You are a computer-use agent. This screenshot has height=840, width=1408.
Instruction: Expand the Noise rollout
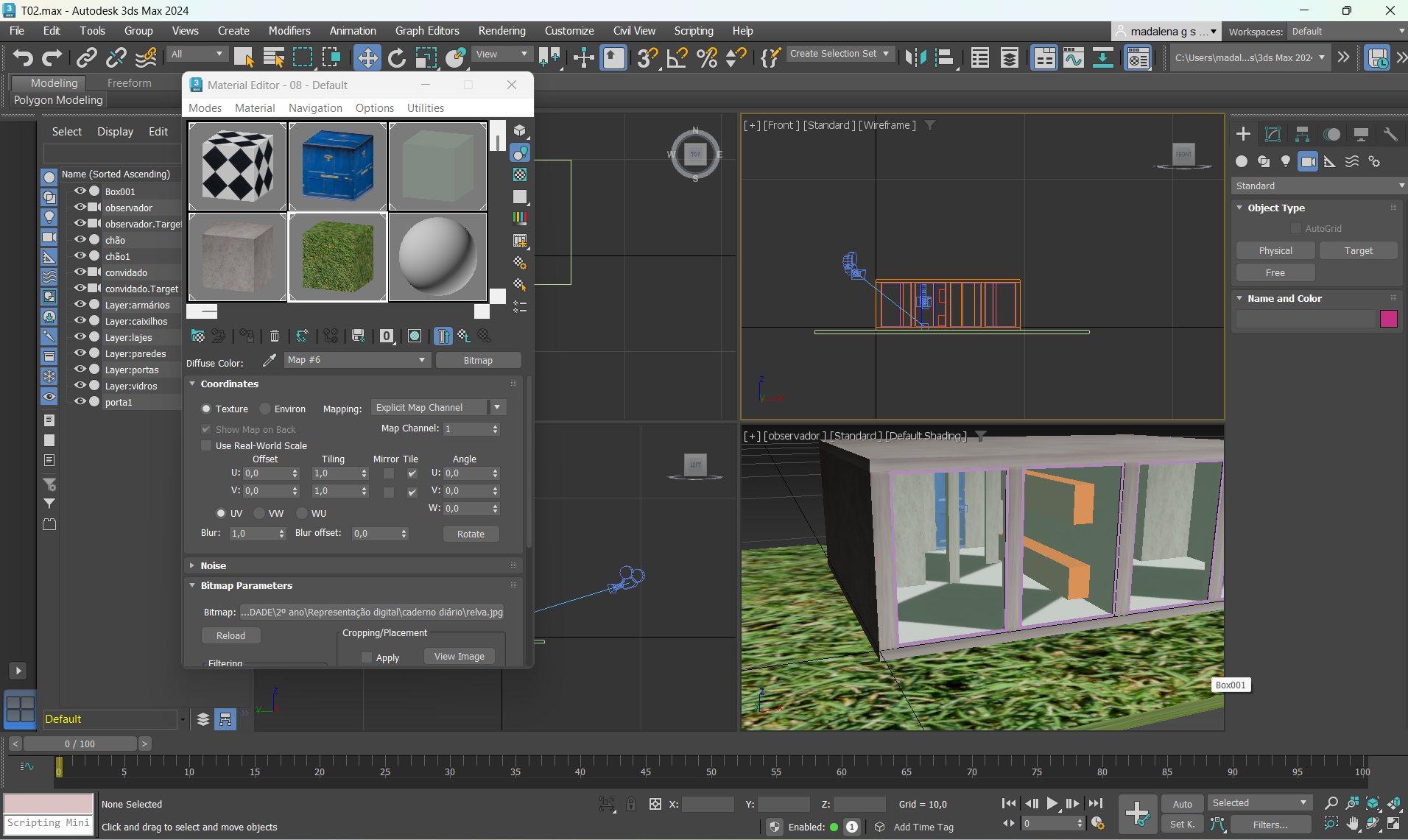pyautogui.click(x=213, y=565)
